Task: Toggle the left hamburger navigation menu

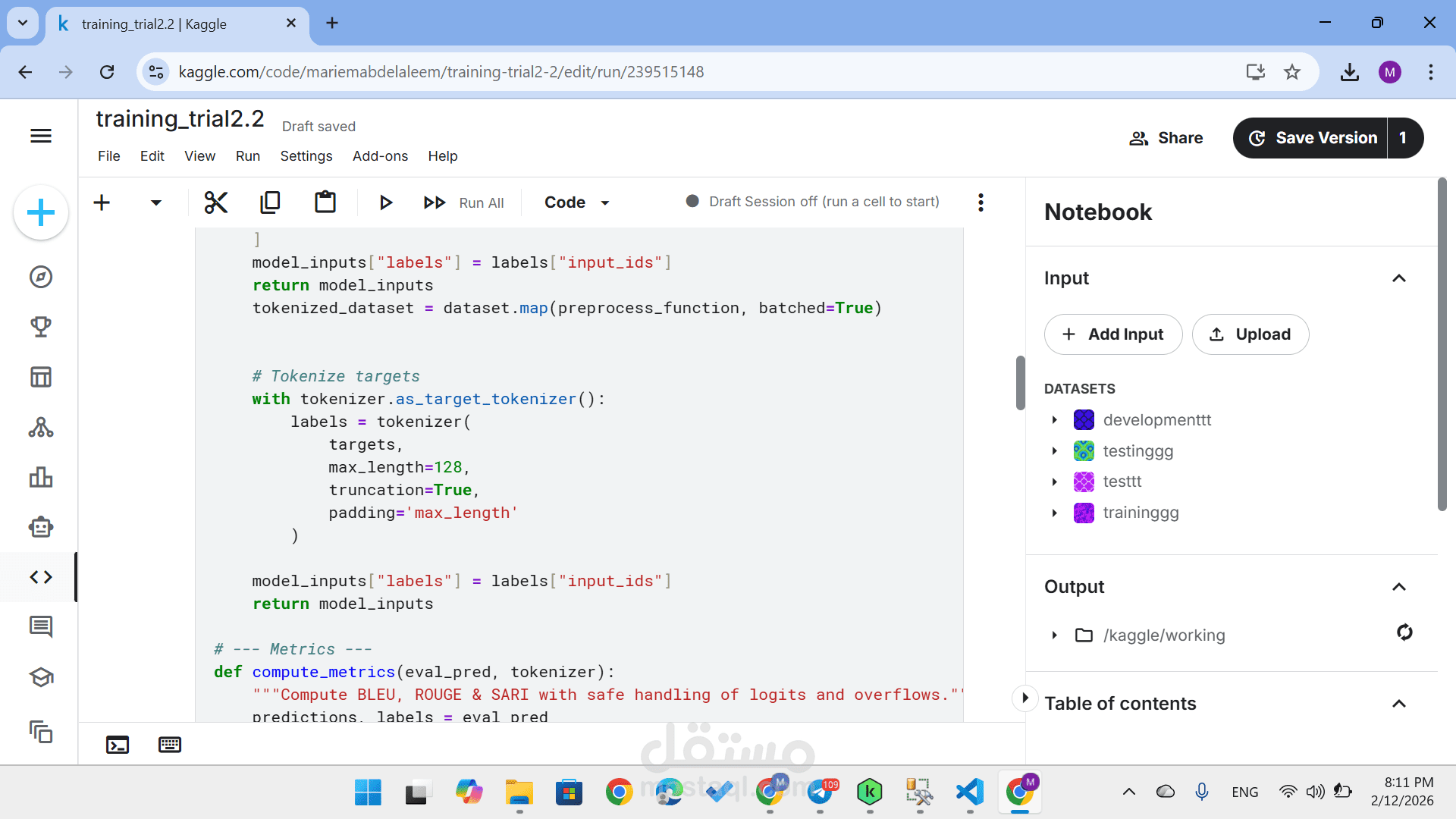Action: coord(41,136)
